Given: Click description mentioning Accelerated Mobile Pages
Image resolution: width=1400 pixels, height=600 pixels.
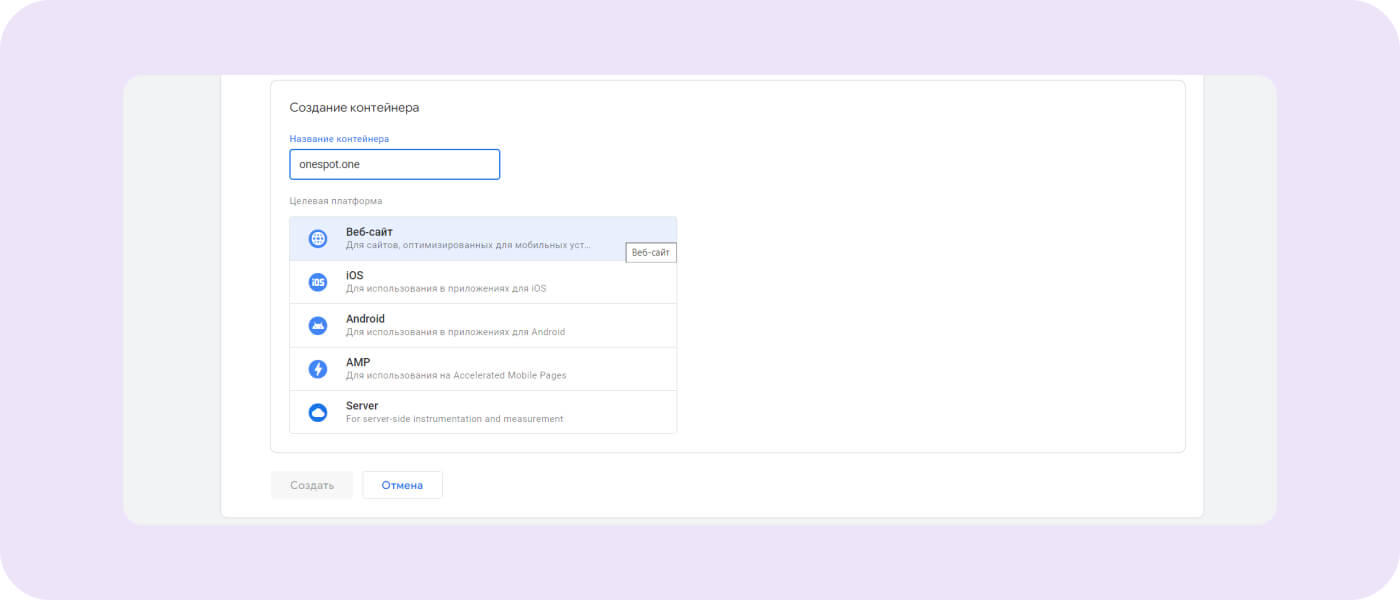Looking at the screenshot, I should click(456, 375).
